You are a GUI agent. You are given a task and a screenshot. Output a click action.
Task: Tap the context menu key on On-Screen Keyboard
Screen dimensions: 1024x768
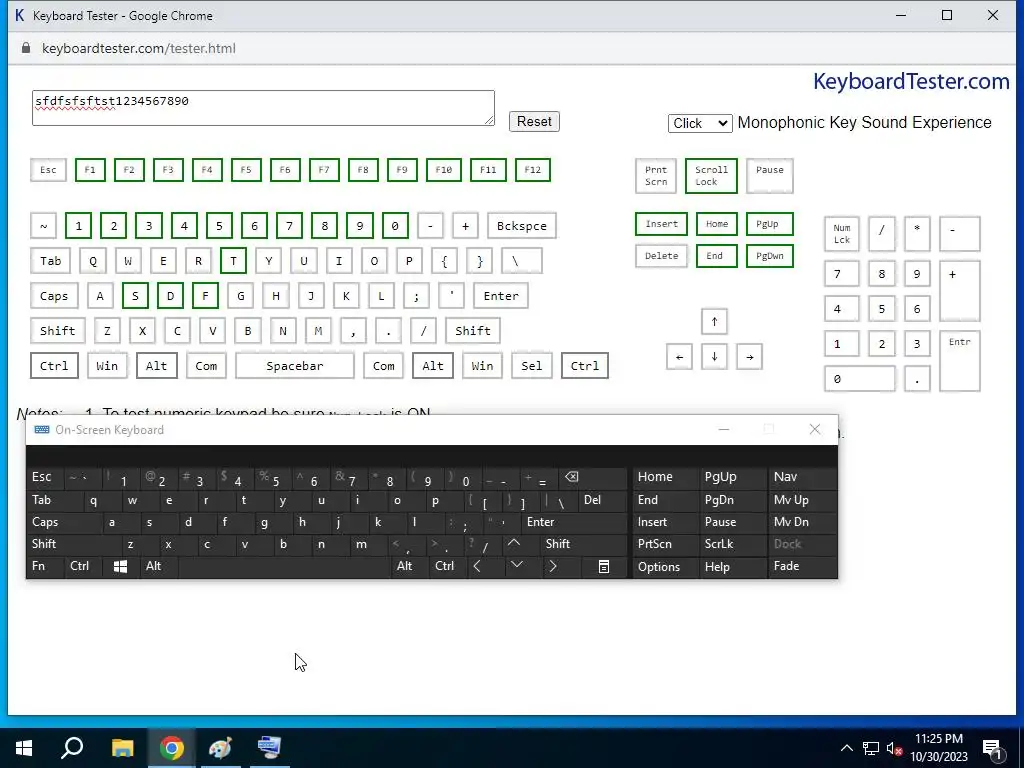tap(604, 566)
